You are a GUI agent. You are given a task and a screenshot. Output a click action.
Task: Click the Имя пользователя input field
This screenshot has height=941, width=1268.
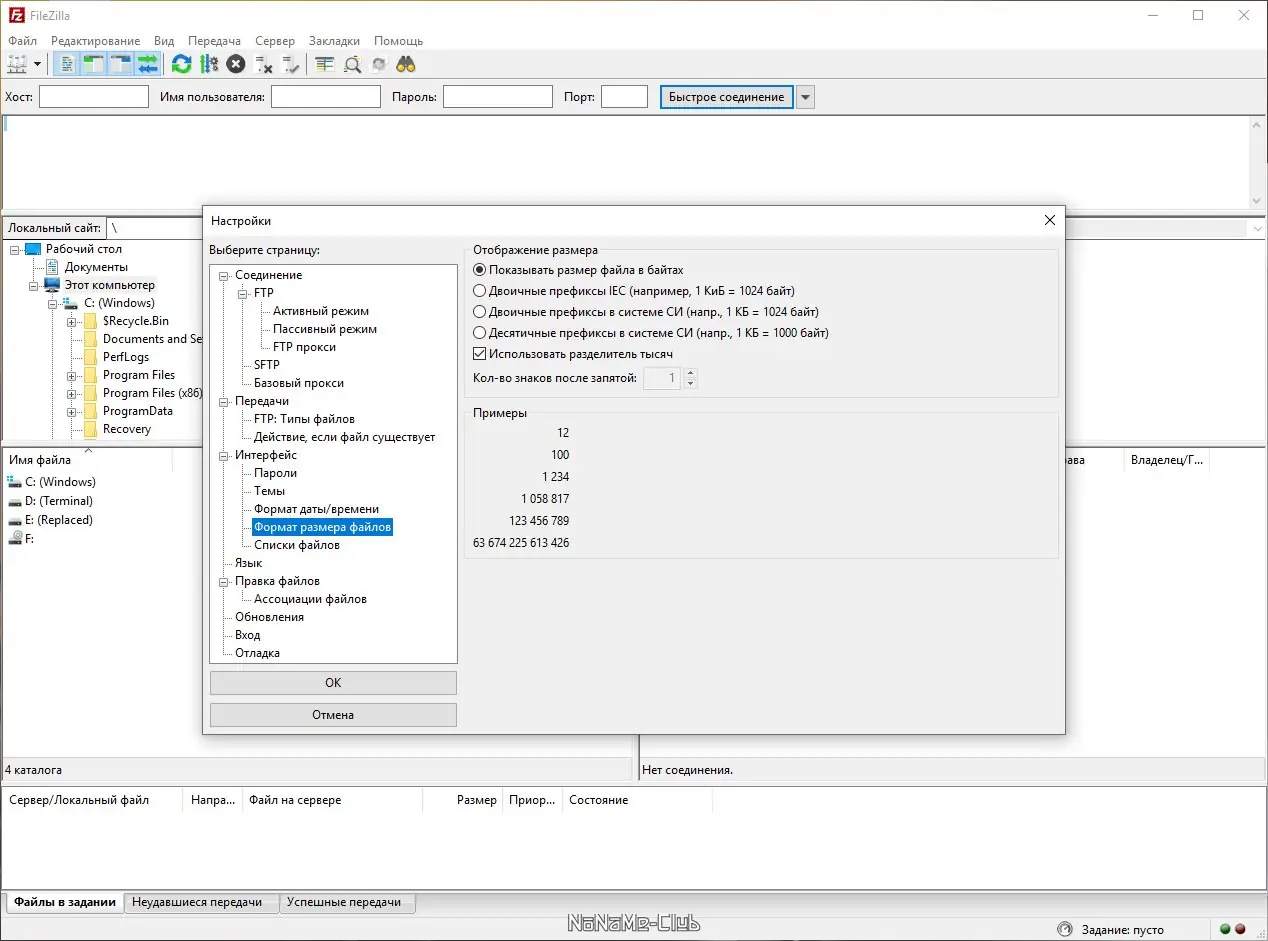pyautogui.click(x=326, y=97)
